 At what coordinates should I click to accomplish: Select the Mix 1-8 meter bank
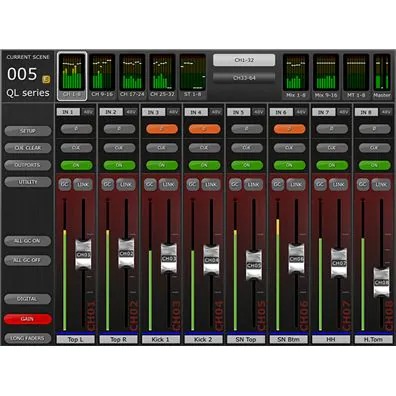click(x=296, y=76)
